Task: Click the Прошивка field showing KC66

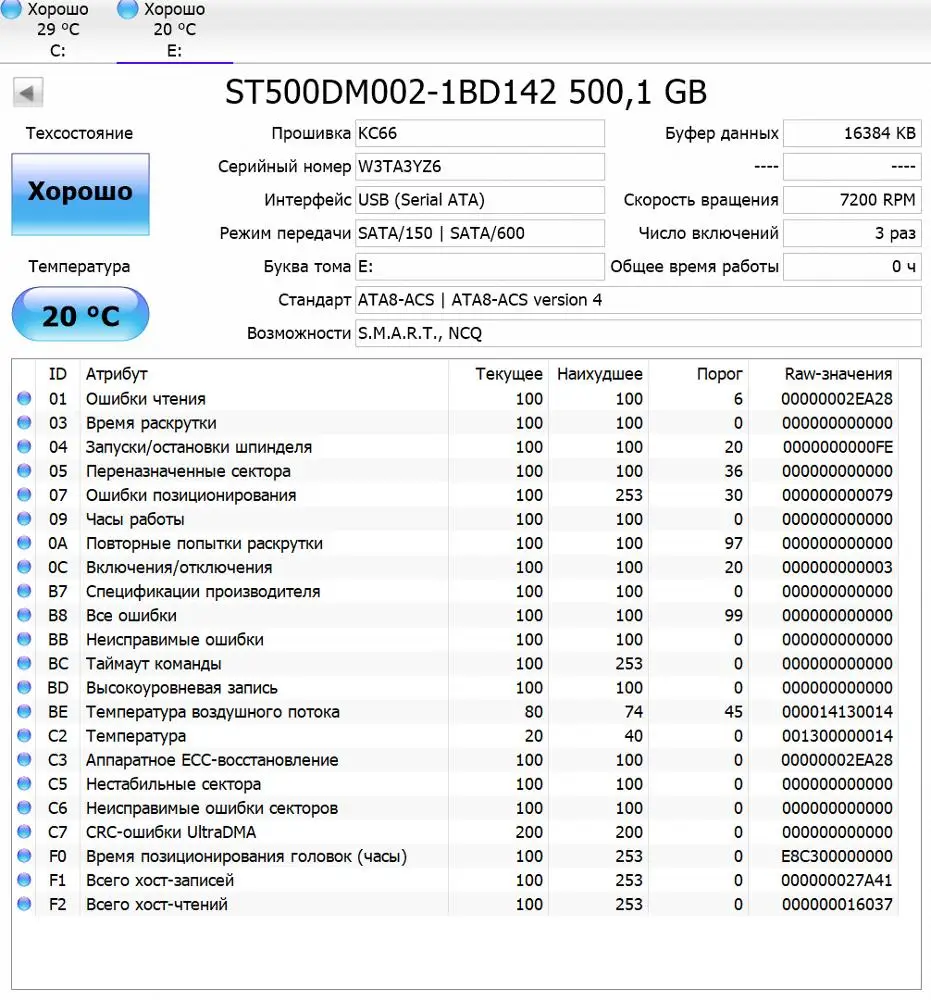Action: pyautogui.click(x=480, y=133)
